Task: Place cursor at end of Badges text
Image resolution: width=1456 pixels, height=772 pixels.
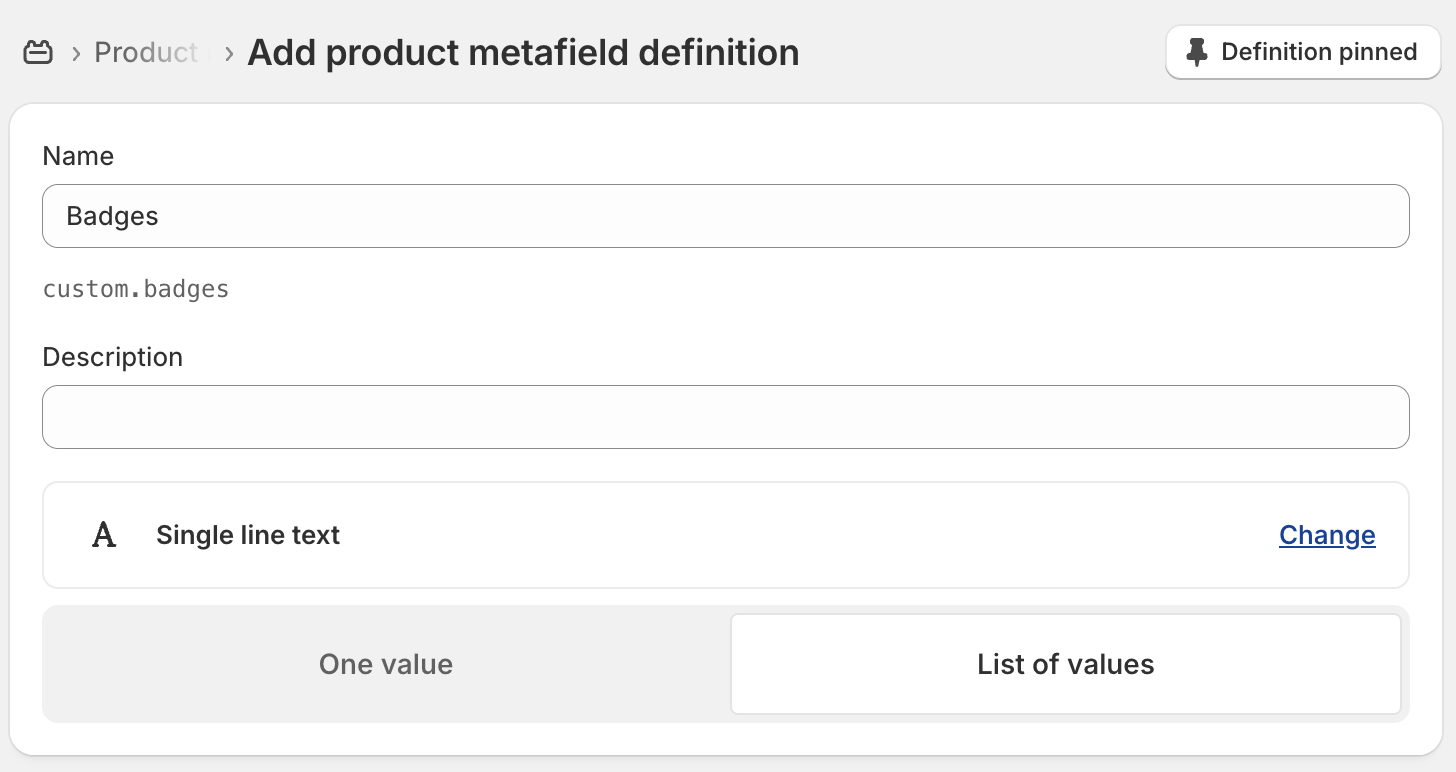Action: tap(160, 216)
